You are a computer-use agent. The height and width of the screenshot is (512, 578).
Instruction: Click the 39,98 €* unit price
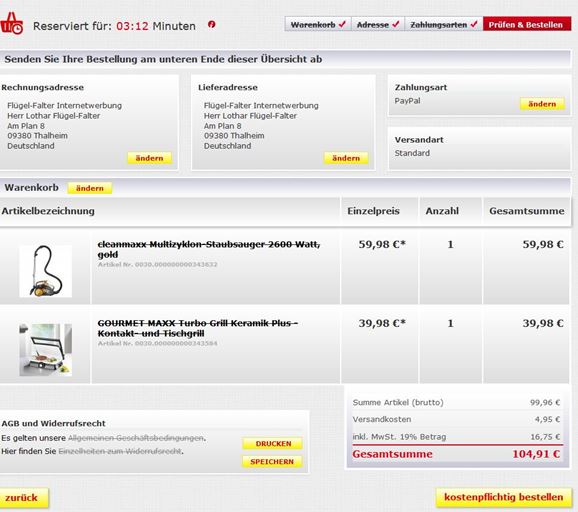coord(382,323)
